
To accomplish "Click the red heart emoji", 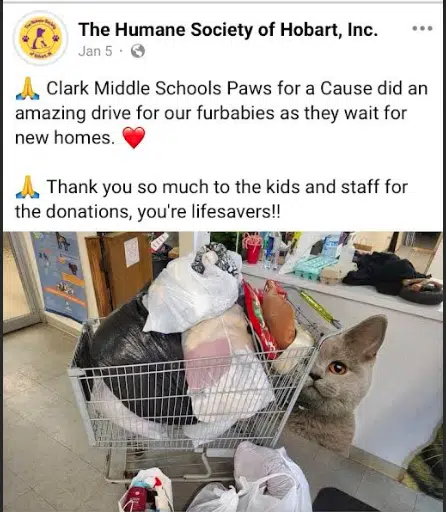I will tap(134, 137).
